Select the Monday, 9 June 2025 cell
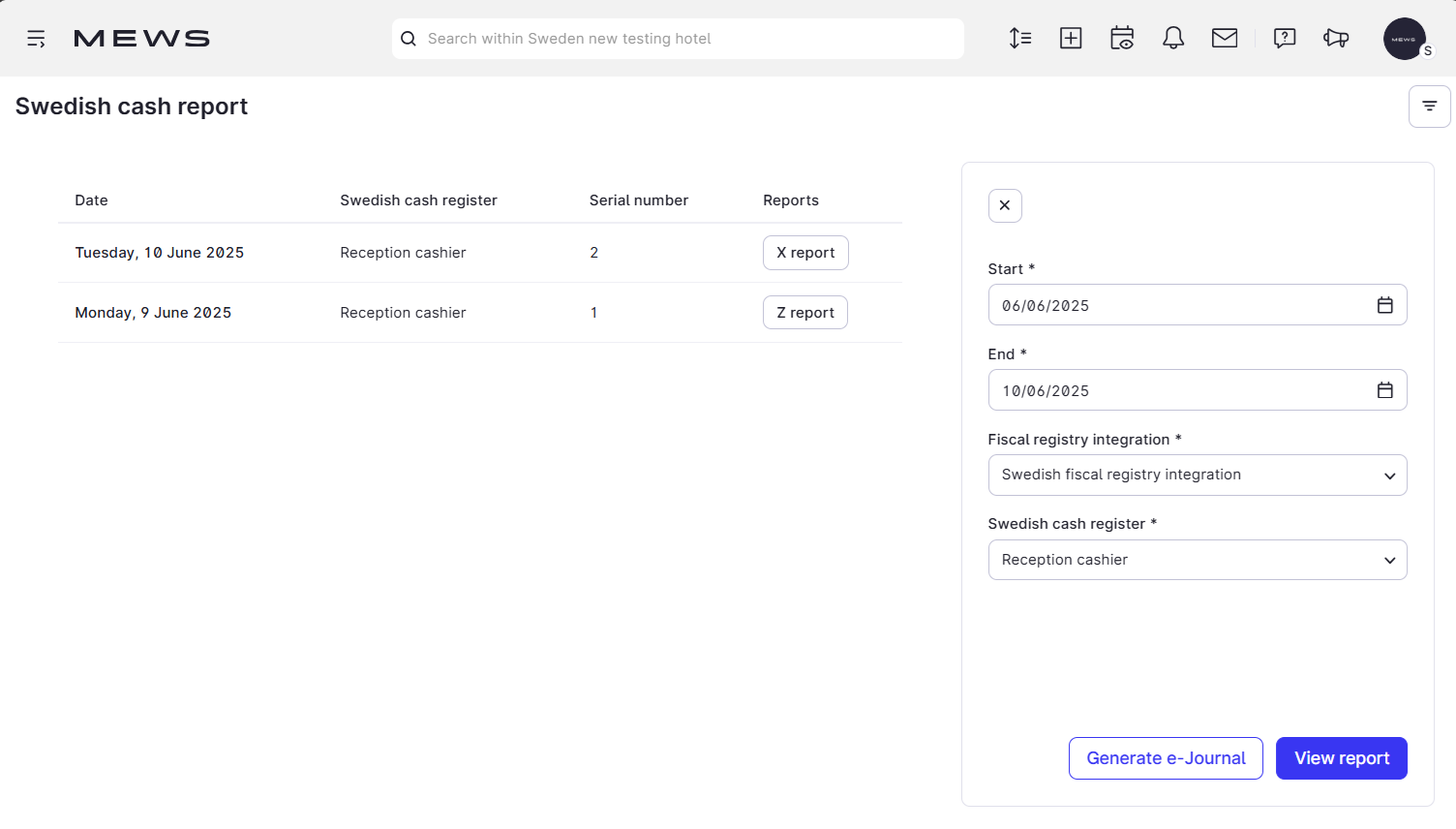The image size is (1456, 829). (153, 313)
